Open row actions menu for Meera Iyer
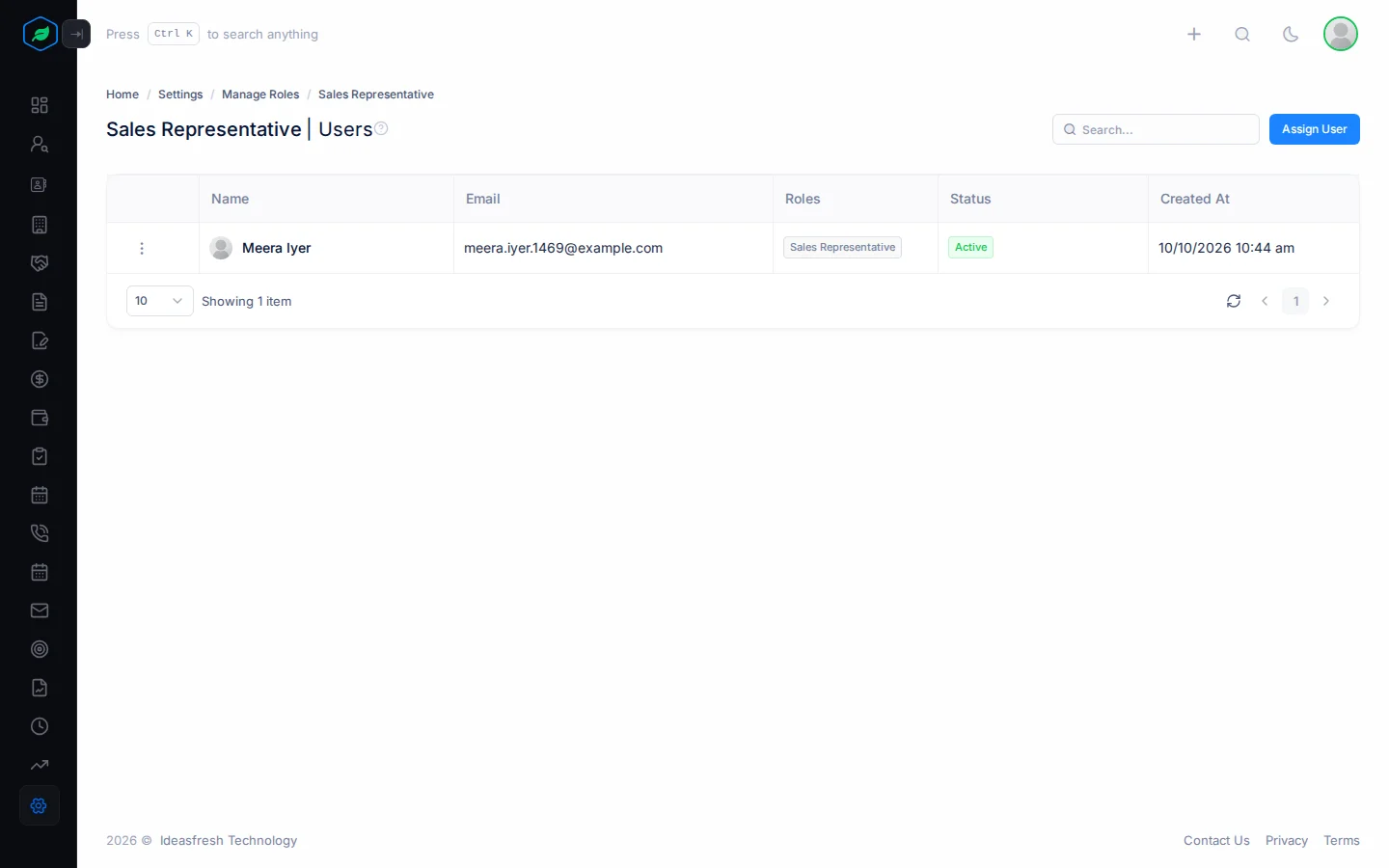 point(142,248)
